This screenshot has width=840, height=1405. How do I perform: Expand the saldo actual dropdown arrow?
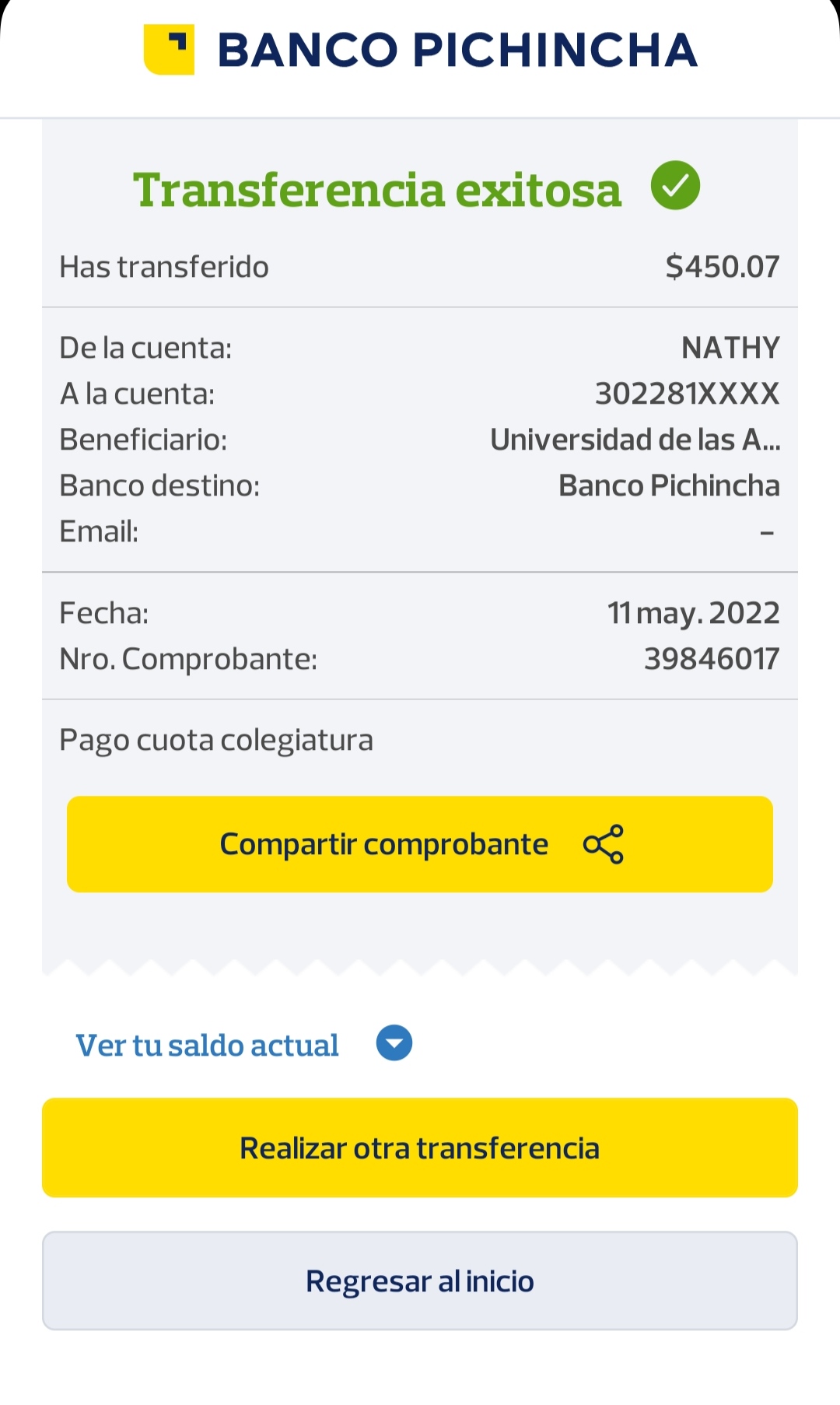(x=394, y=1043)
